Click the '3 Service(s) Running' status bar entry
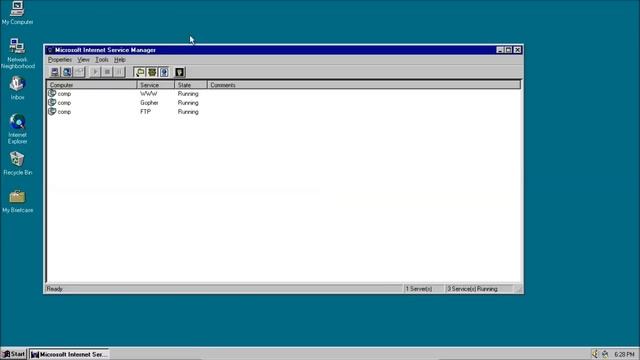The width and height of the screenshot is (640, 360). click(x=479, y=289)
